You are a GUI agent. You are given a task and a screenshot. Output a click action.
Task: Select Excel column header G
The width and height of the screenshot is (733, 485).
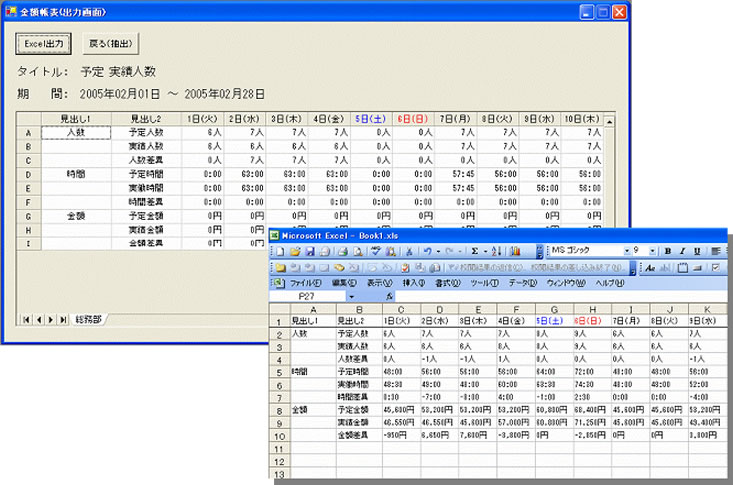click(x=554, y=309)
